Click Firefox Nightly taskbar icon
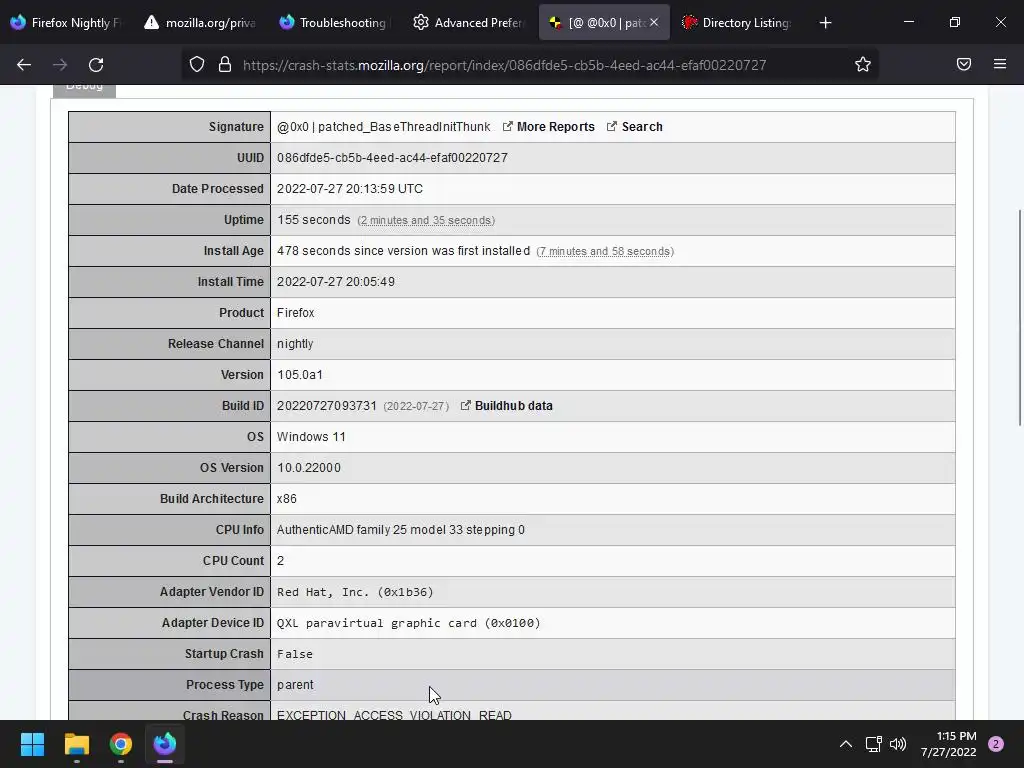1024x768 pixels. (165, 744)
